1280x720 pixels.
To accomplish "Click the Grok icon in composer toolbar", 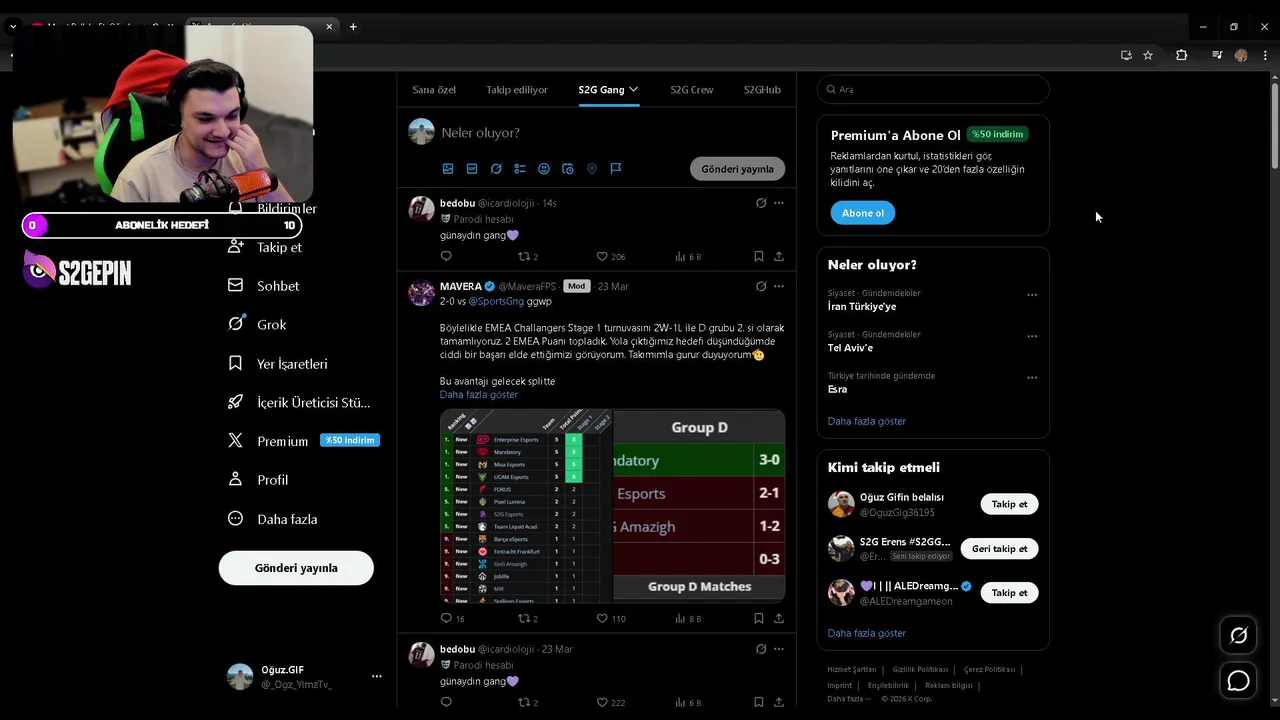I will click(x=496, y=169).
